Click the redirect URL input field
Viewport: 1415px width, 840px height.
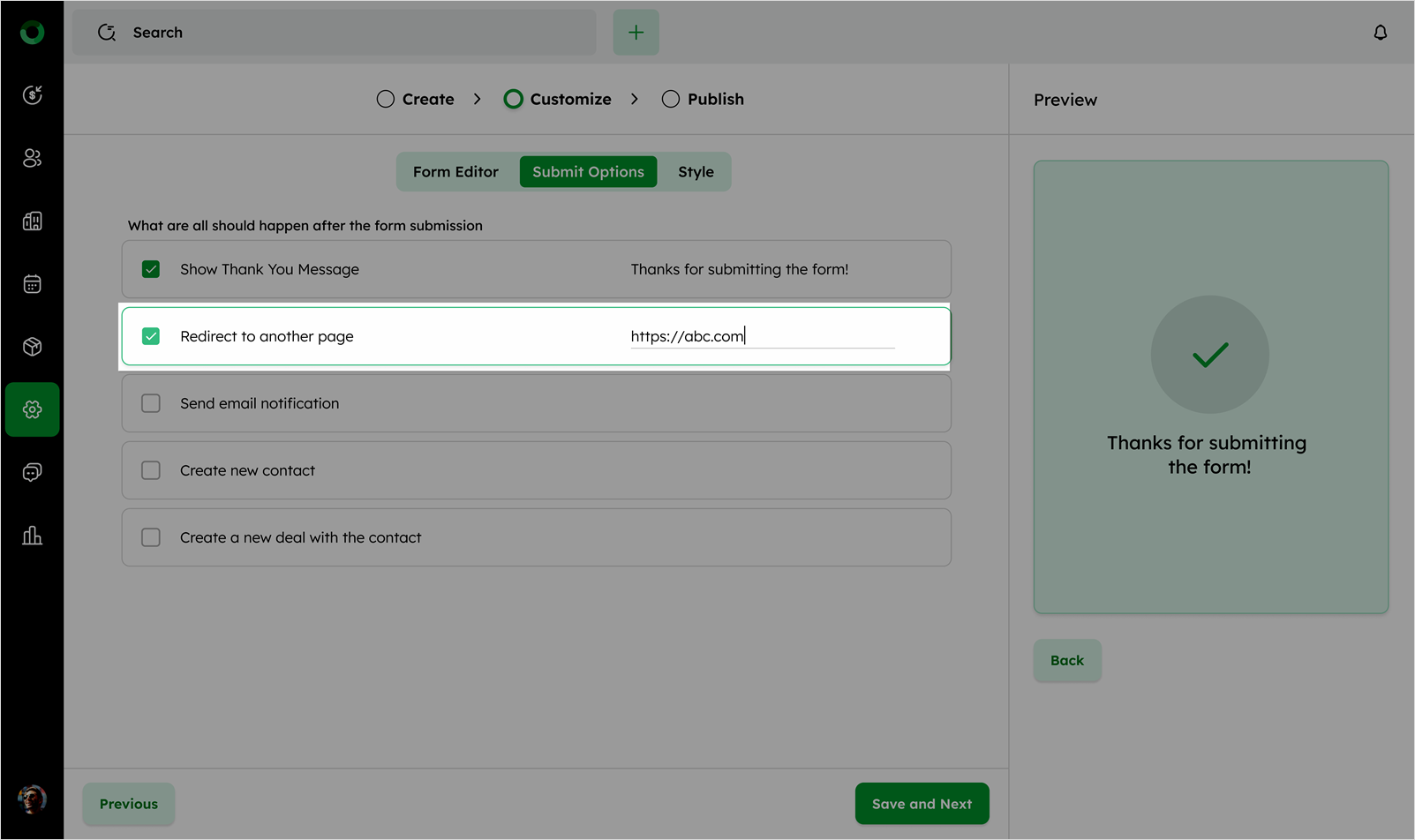coord(762,336)
